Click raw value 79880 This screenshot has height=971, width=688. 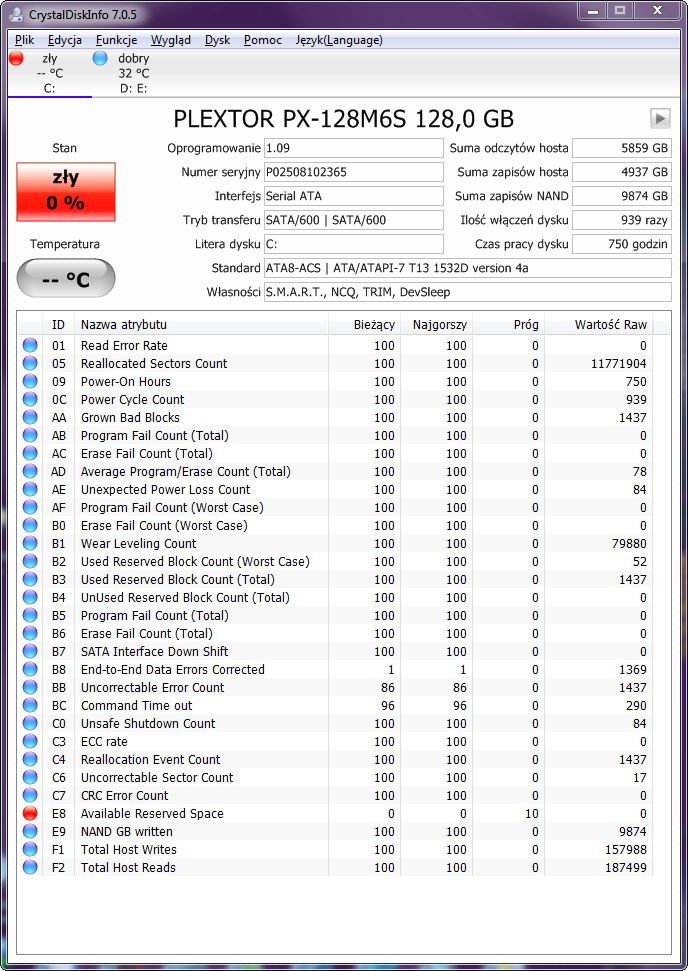[629, 543]
